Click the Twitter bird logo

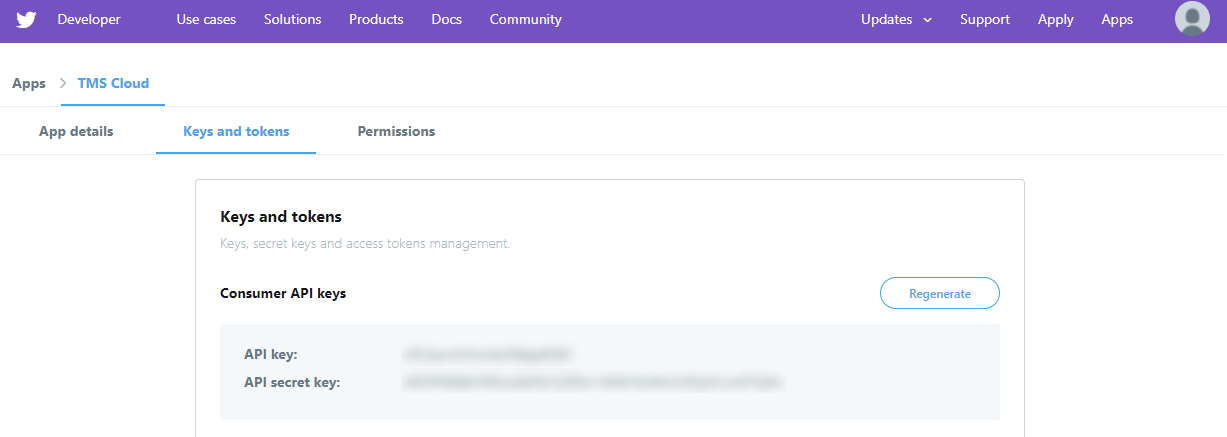click(x=26, y=20)
